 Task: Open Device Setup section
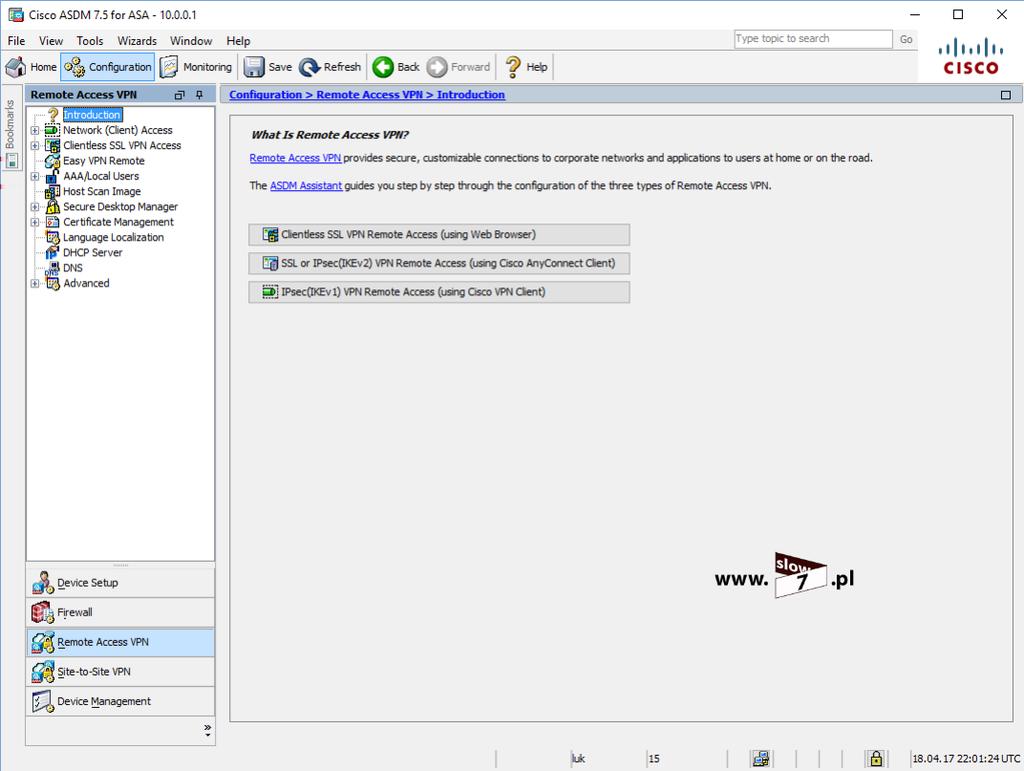tap(120, 582)
